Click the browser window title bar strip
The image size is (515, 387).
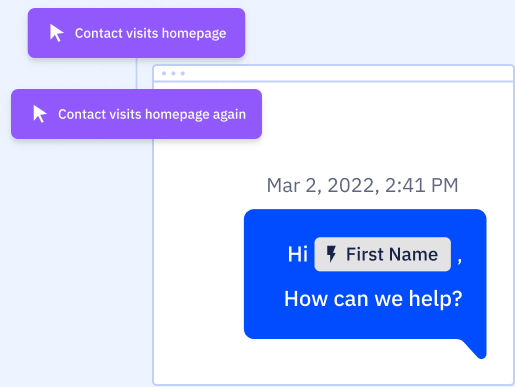333,73
